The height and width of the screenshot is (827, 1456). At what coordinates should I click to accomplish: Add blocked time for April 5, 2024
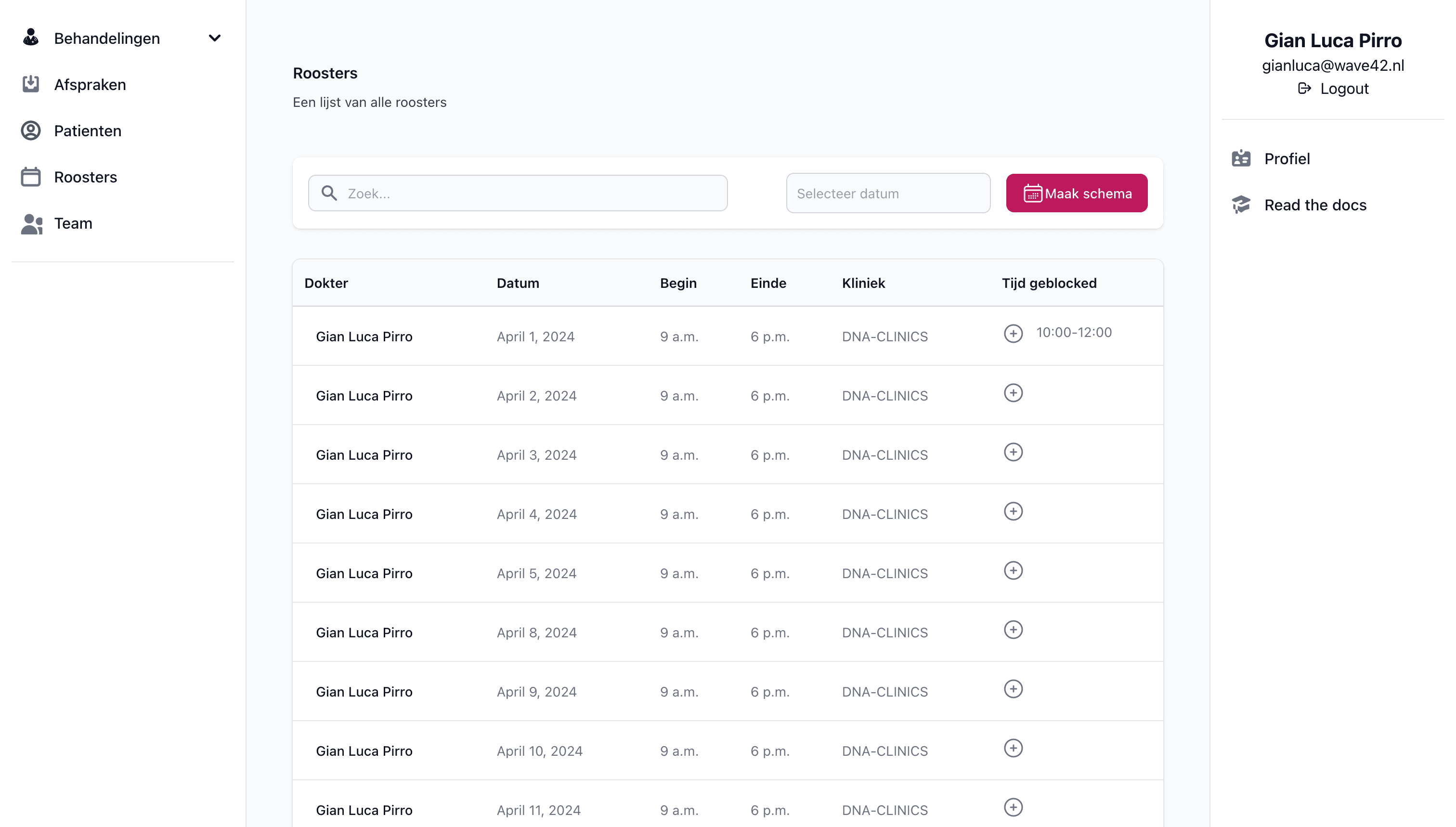point(1013,570)
